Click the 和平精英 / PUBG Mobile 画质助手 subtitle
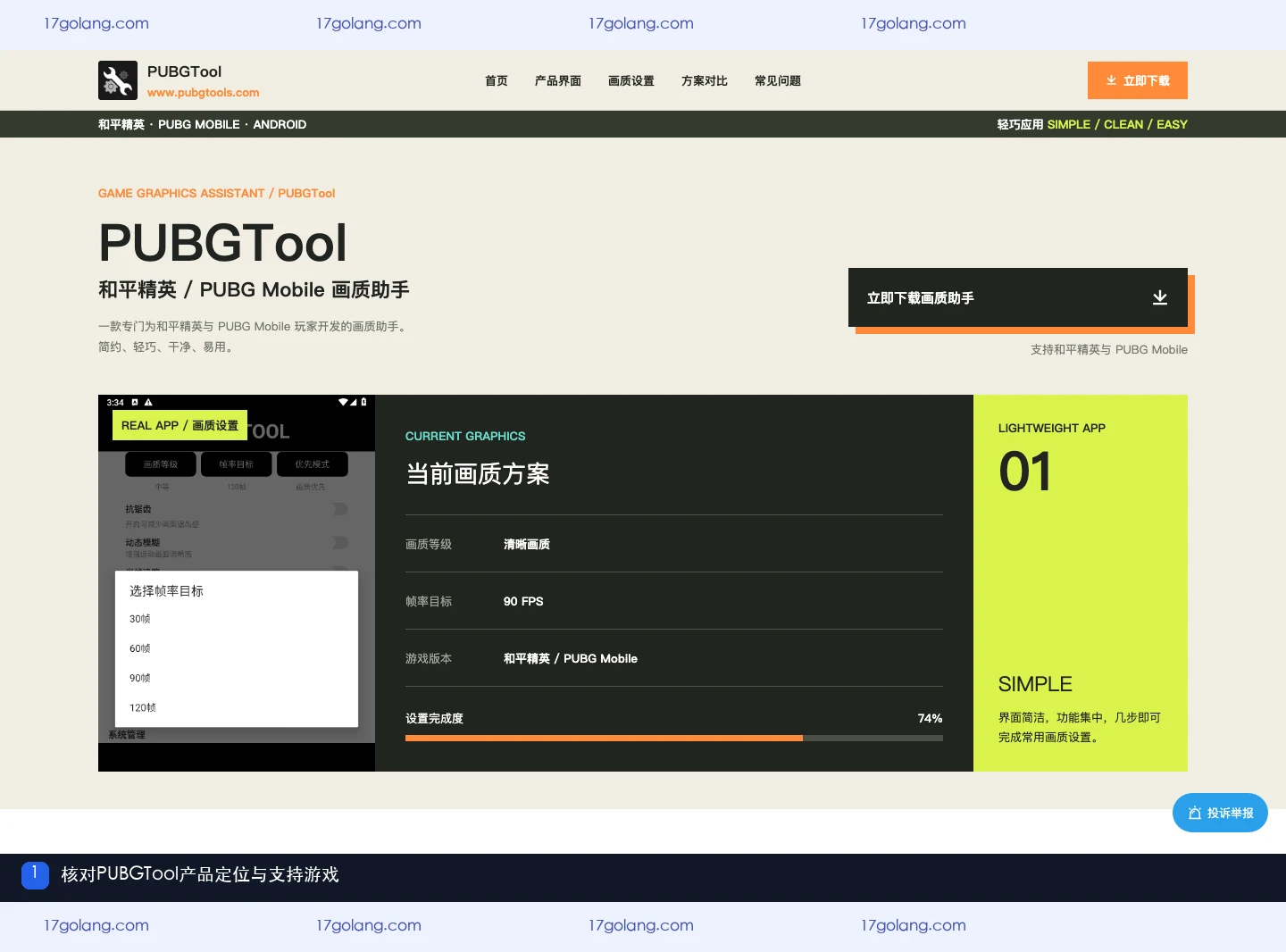The height and width of the screenshot is (952, 1286). tap(254, 289)
